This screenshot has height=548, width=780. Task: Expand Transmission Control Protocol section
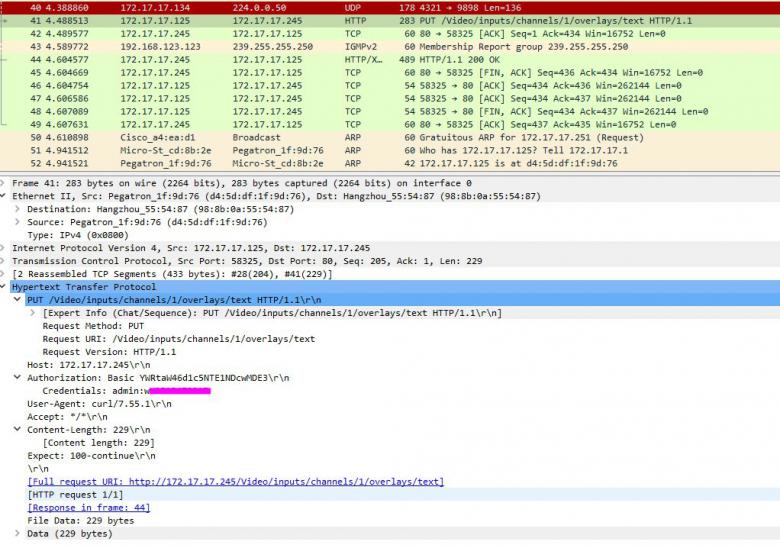pos(2,261)
